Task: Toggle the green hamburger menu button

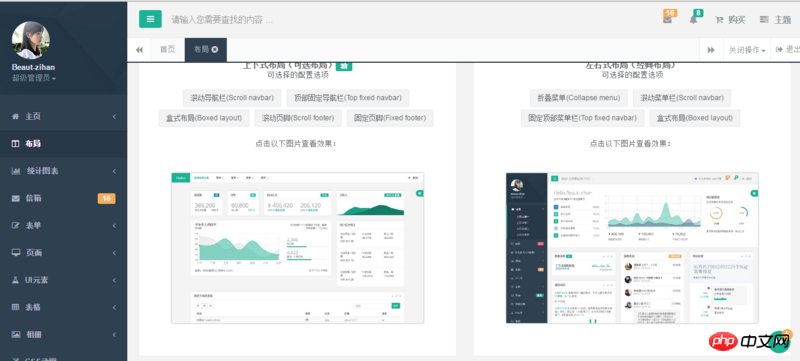Action: click(150, 19)
